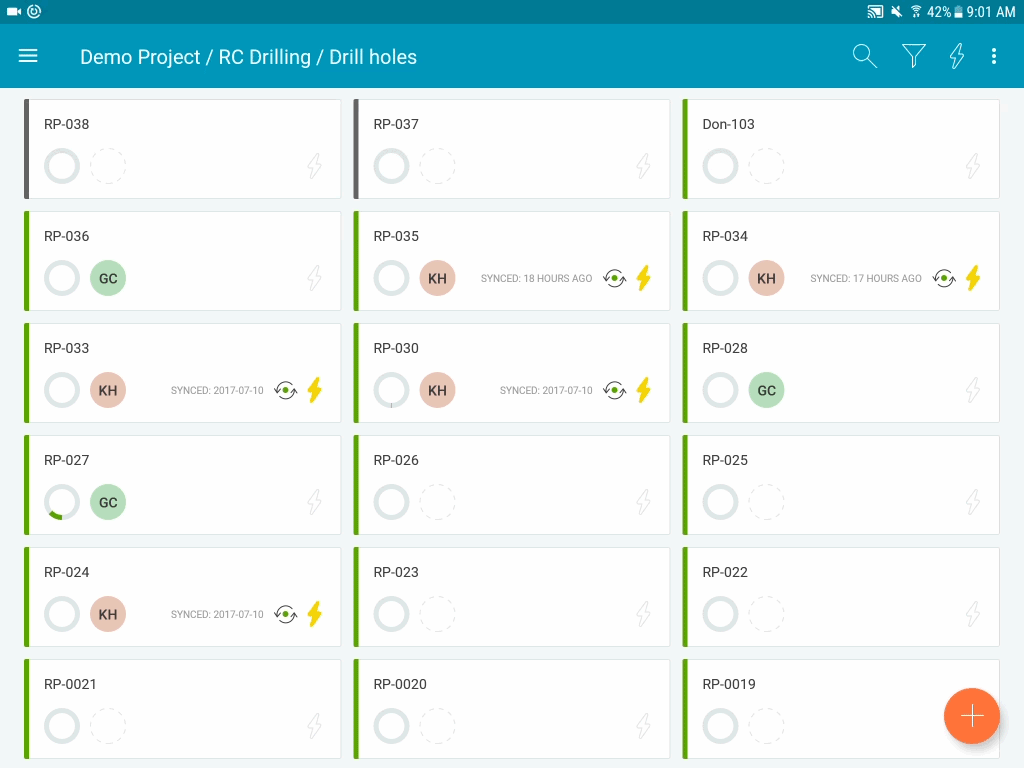
Task: Tap the sync icon on RP-033
Action: point(285,391)
